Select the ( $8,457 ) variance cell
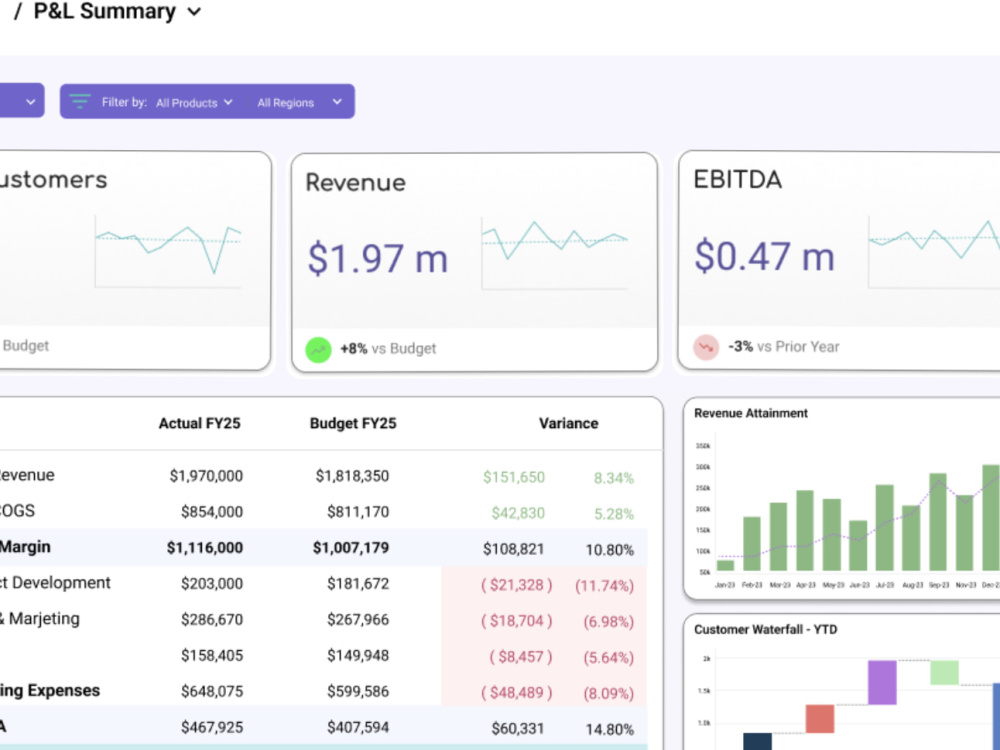Viewport: 1000px width, 750px height. click(521, 657)
